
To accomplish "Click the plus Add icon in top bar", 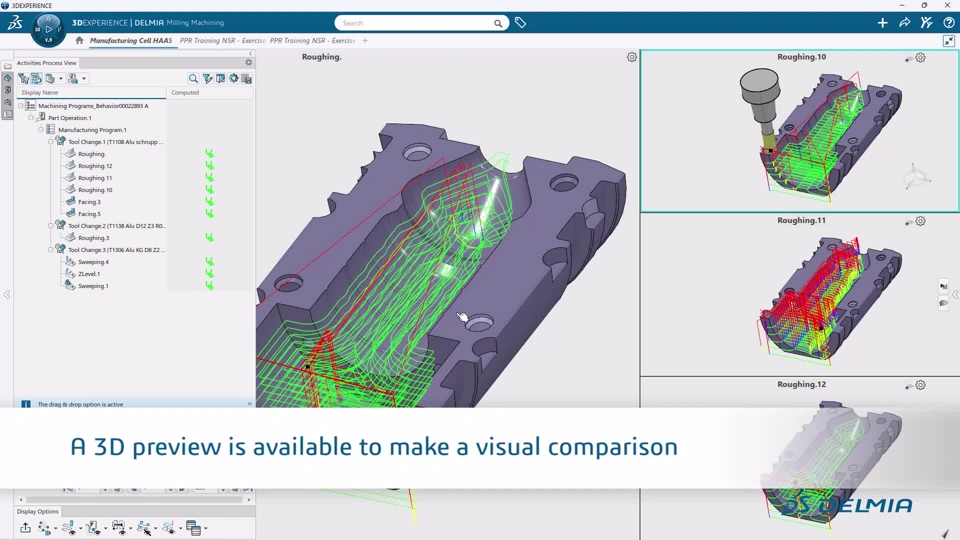I will (x=882, y=23).
